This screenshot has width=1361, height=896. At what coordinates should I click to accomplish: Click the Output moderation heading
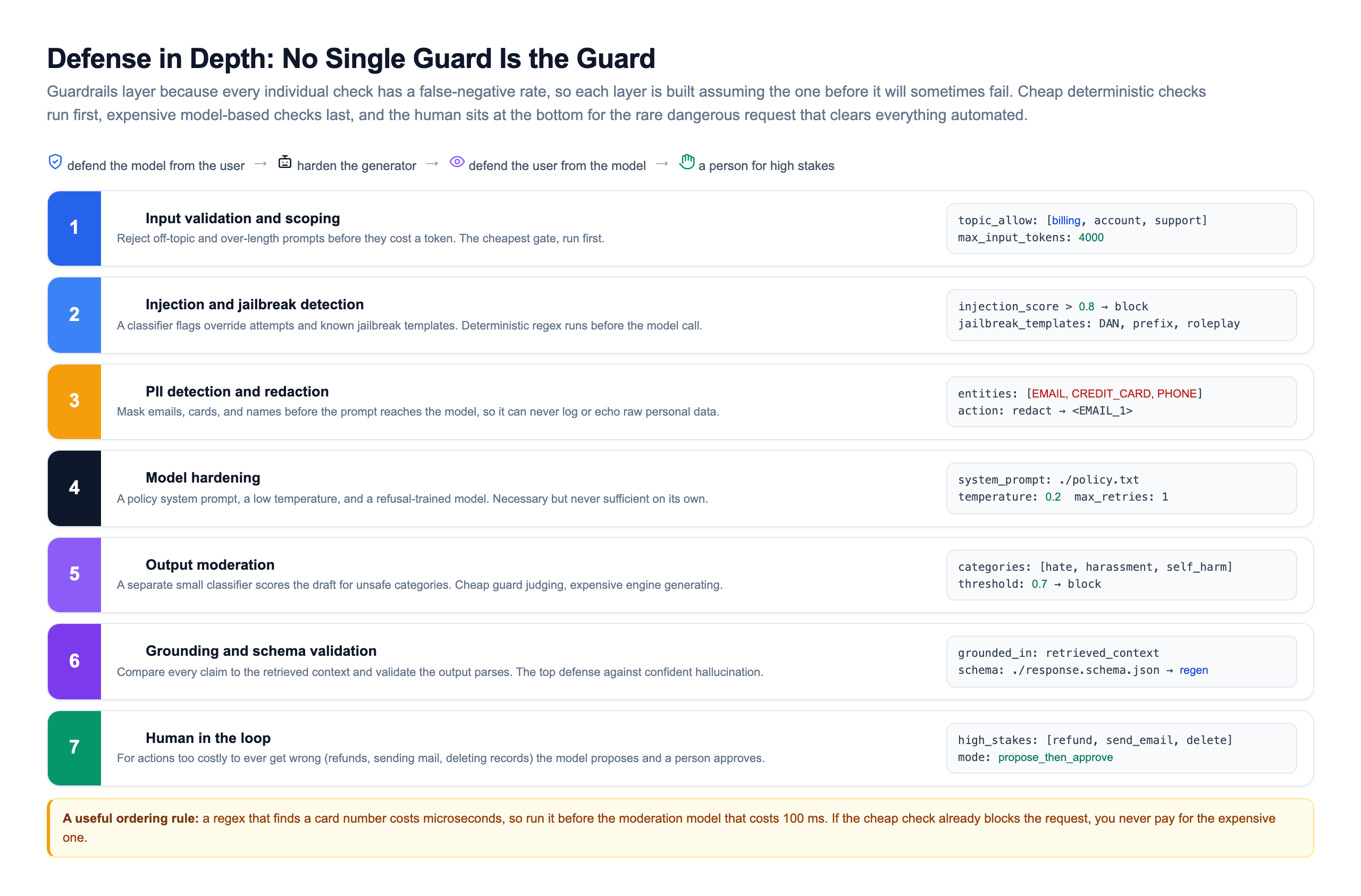[210, 565]
